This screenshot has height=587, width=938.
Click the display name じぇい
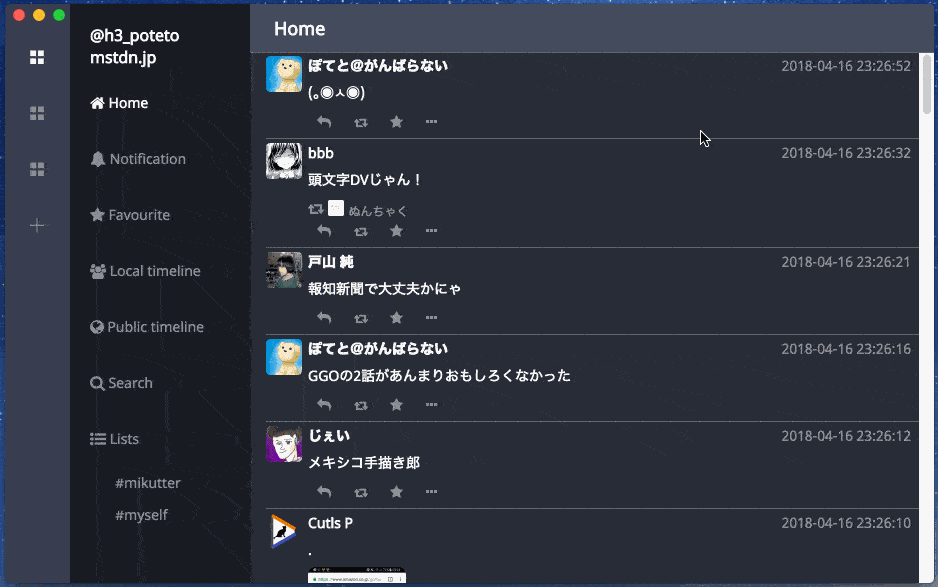pos(328,436)
